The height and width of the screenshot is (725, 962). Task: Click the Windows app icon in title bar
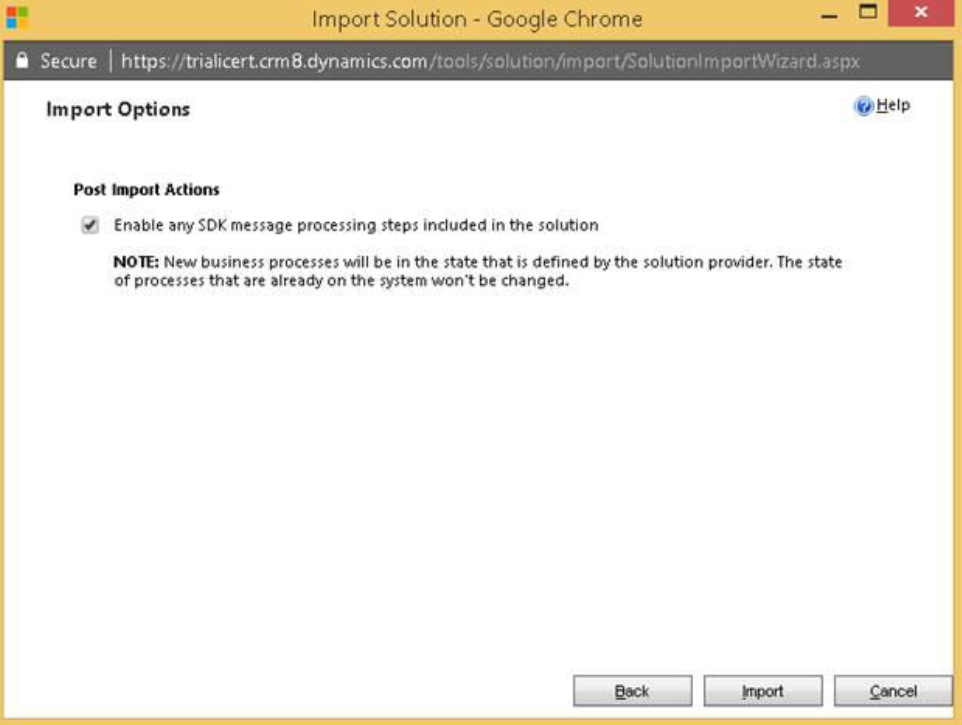17,18
